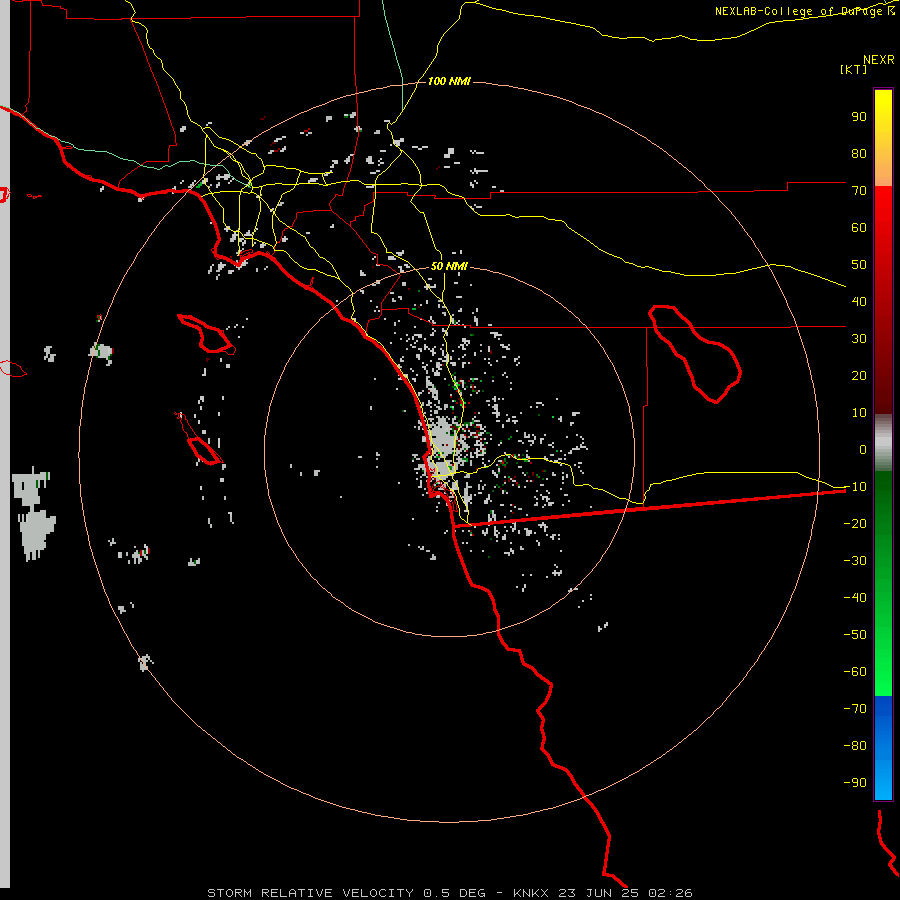900x900 pixels.
Task: Click the STORM RELATIVE VELOCITY caption text
Action: pyautogui.click(x=310, y=893)
